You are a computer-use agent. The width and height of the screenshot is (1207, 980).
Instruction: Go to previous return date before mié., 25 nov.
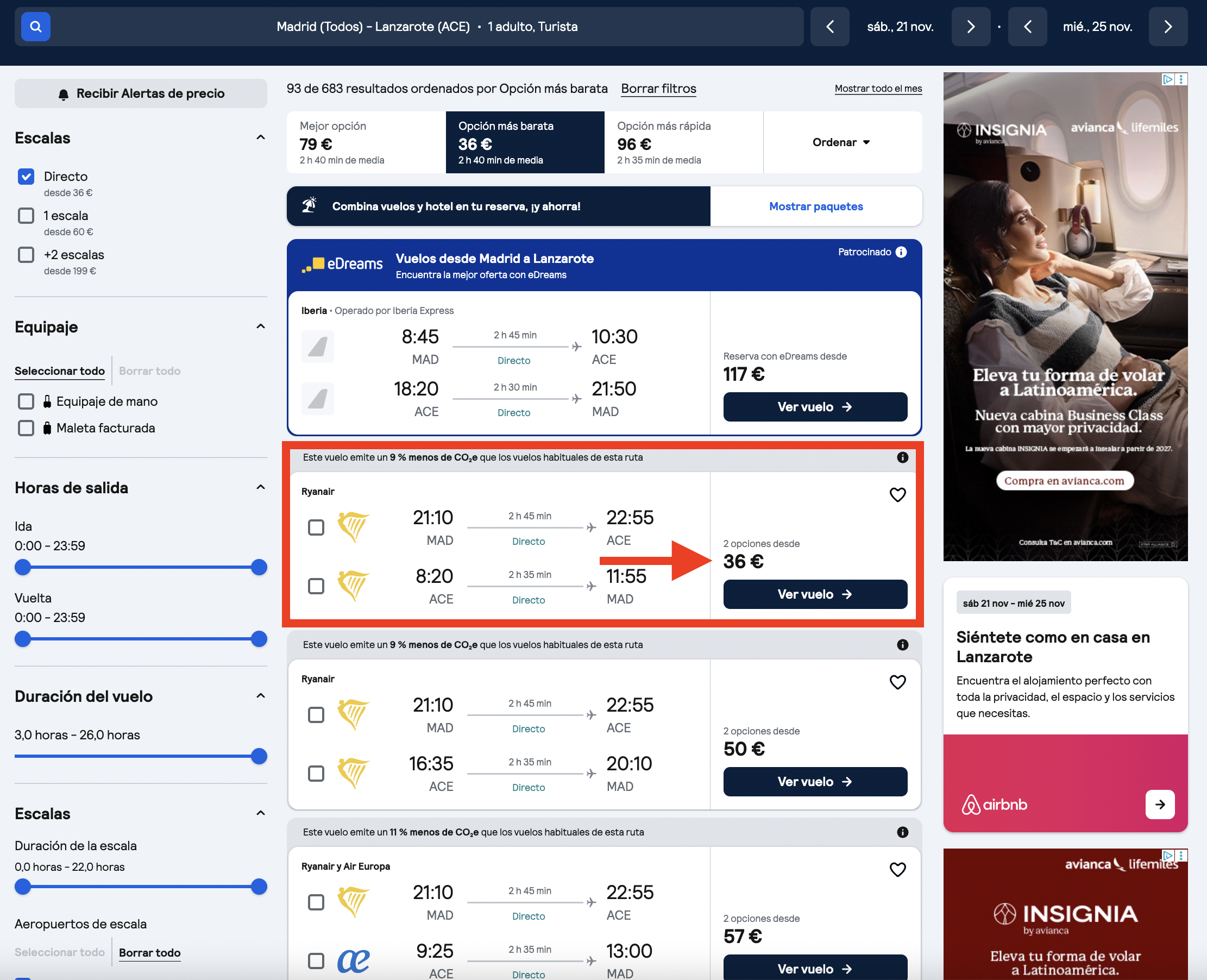(x=1028, y=27)
